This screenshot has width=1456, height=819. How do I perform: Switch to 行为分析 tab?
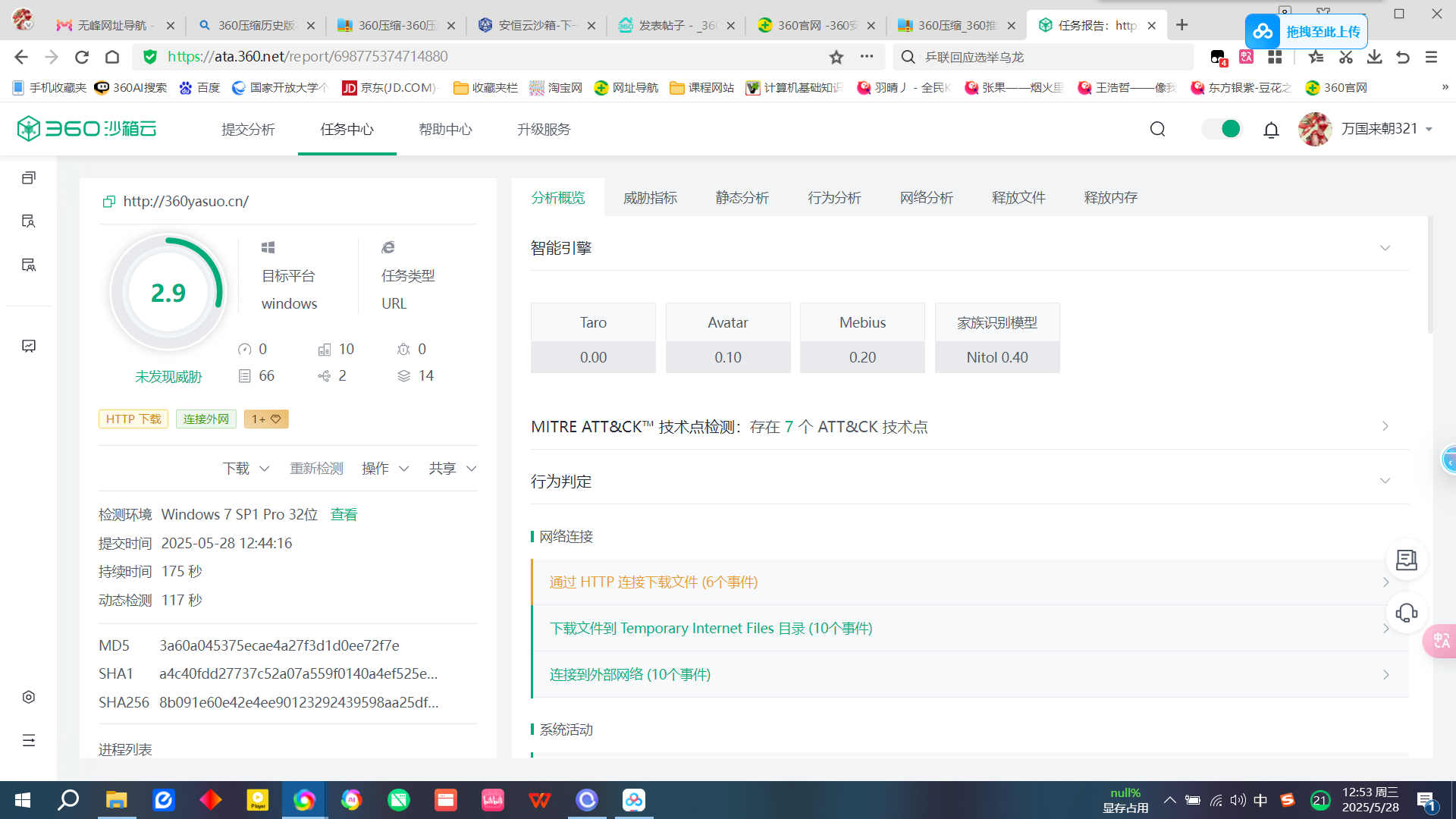click(x=834, y=198)
